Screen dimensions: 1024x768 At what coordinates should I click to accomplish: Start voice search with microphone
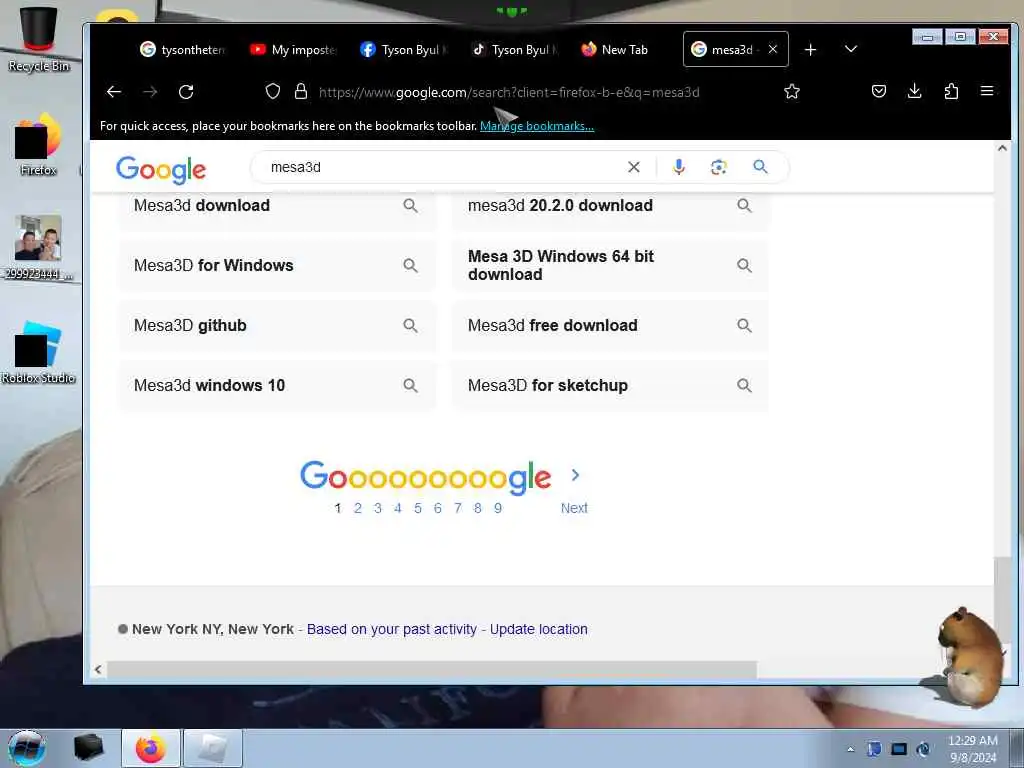(679, 167)
